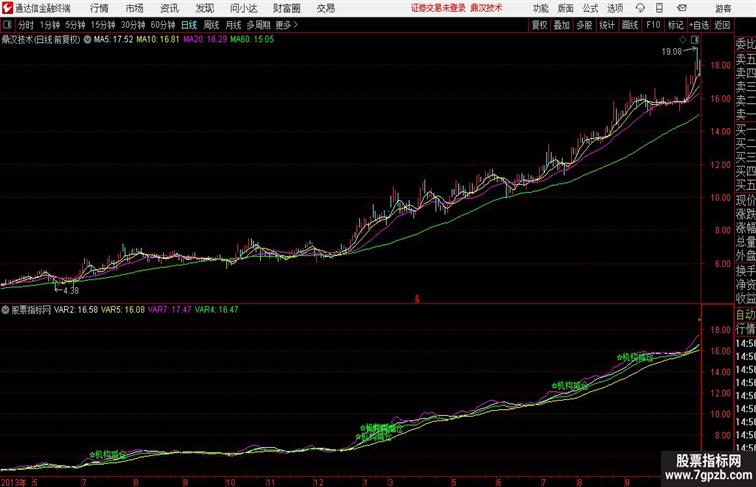Select the 月线 monthly period
756x487 pixels.
233,25
